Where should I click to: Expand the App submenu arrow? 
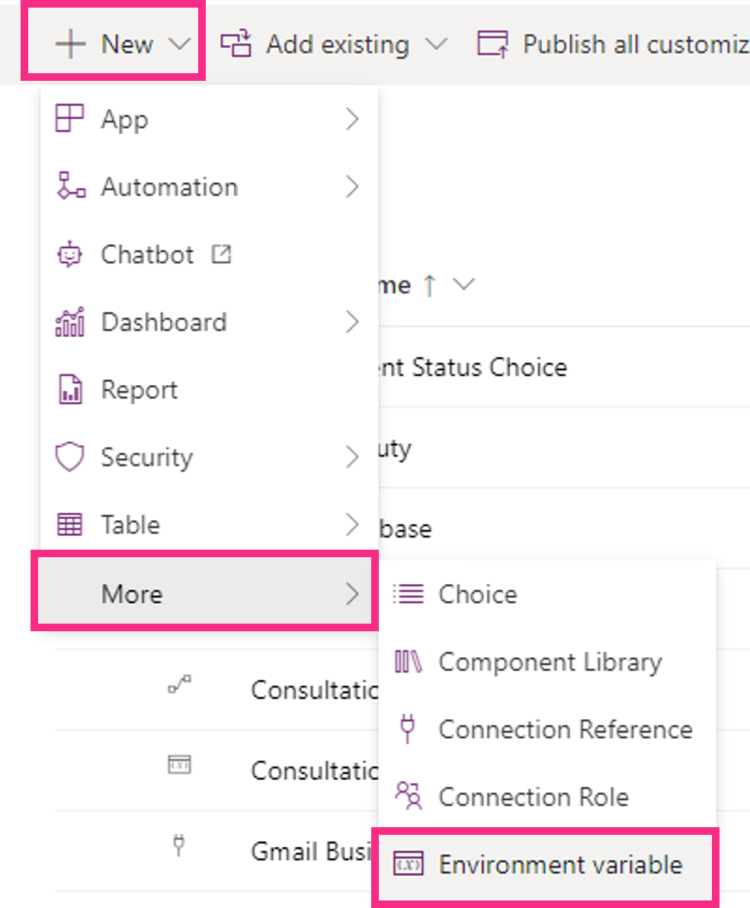(x=352, y=120)
